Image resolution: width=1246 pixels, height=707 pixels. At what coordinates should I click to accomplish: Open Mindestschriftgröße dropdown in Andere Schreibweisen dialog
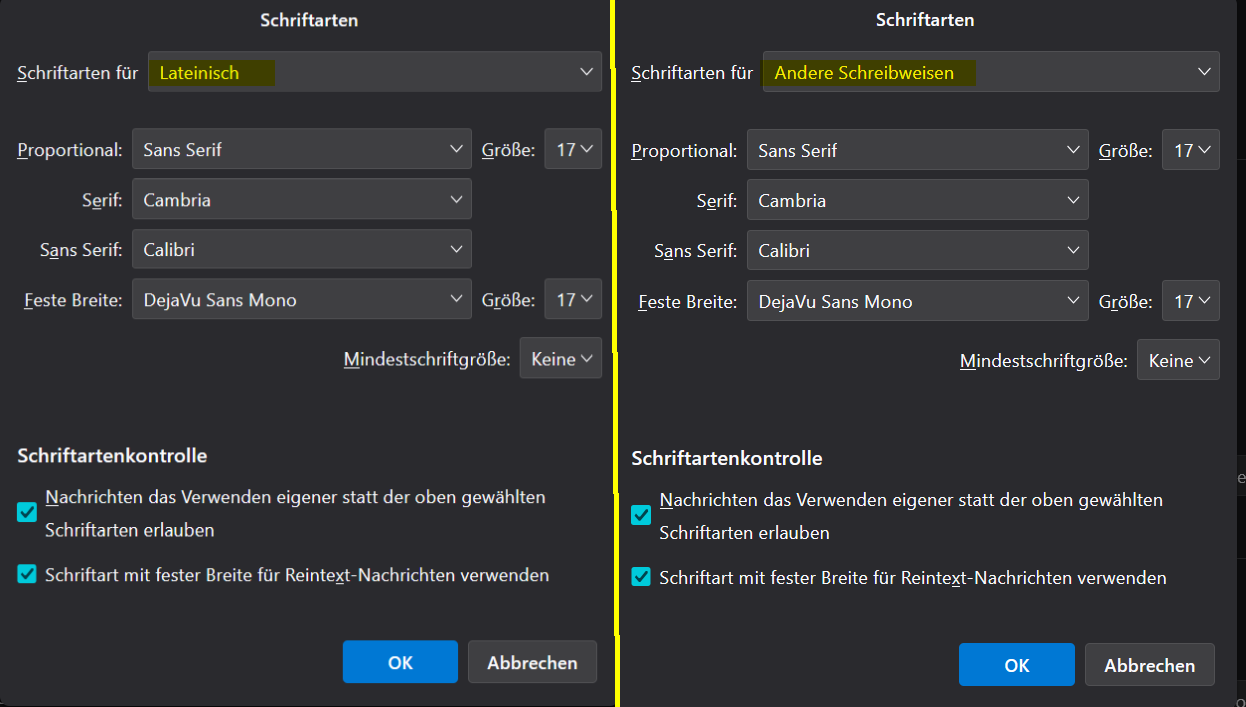(x=1177, y=361)
